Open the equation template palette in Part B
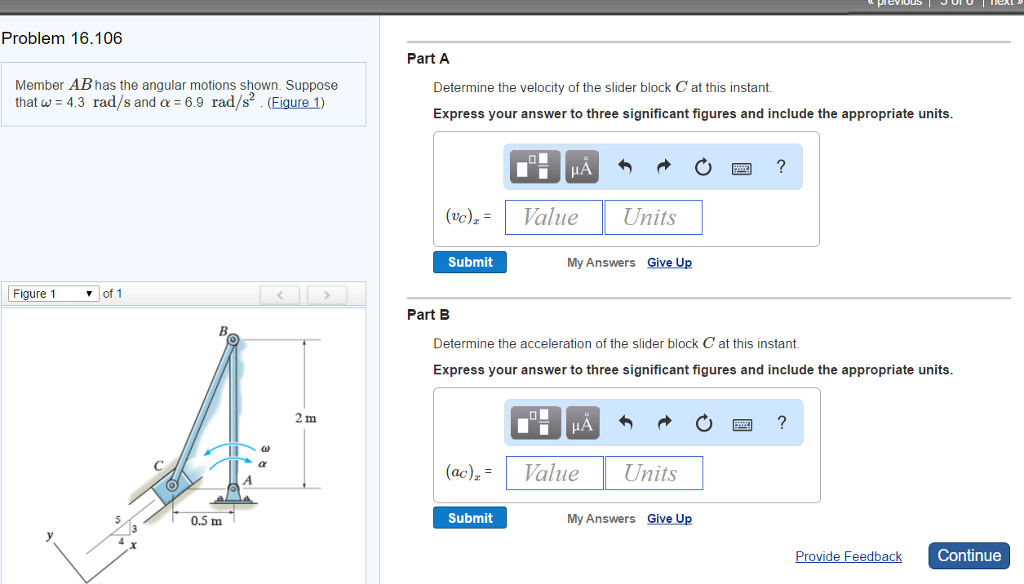This screenshot has height=584, width=1024. pyautogui.click(x=534, y=422)
